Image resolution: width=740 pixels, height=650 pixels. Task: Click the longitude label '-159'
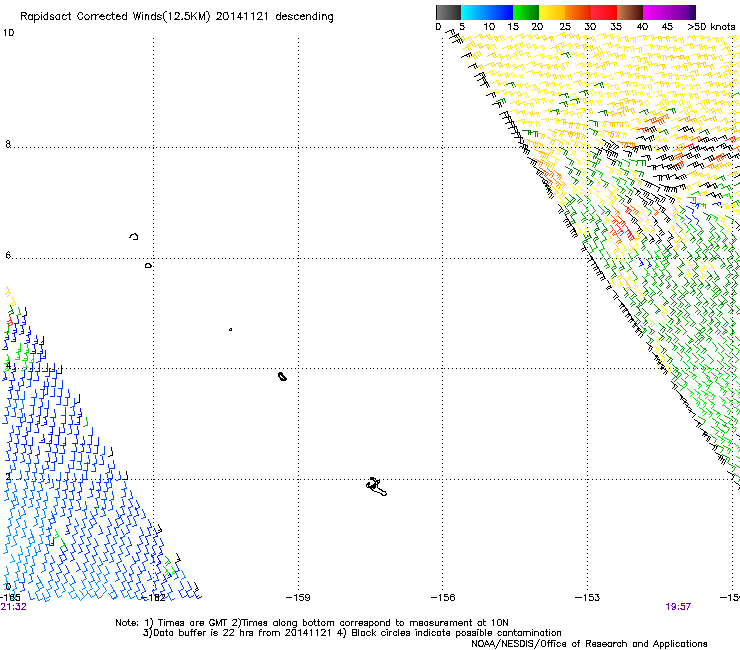[x=298, y=598]
